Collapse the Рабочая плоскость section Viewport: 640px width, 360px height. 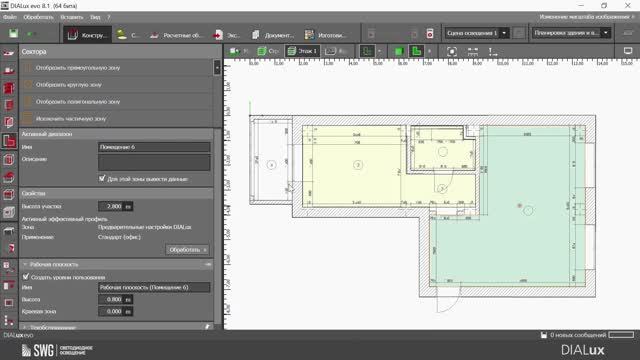point(25,264)
